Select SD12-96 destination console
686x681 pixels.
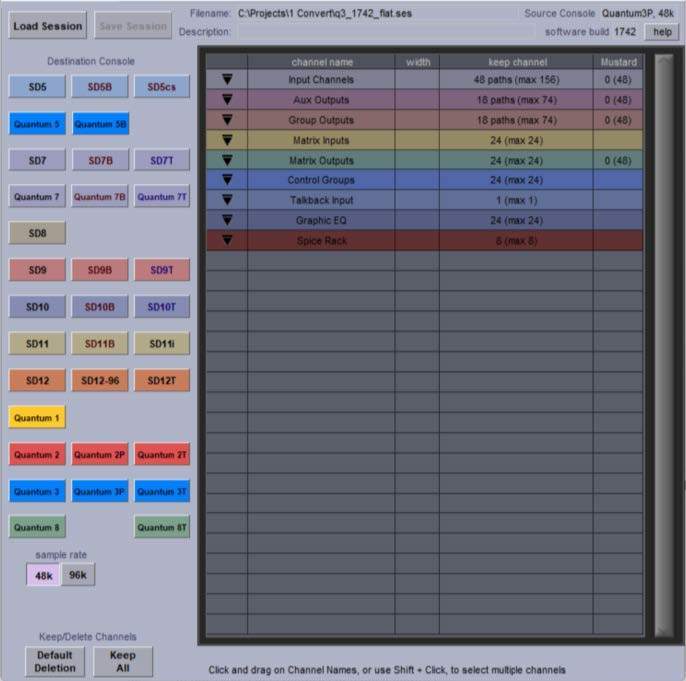[99, 381]
